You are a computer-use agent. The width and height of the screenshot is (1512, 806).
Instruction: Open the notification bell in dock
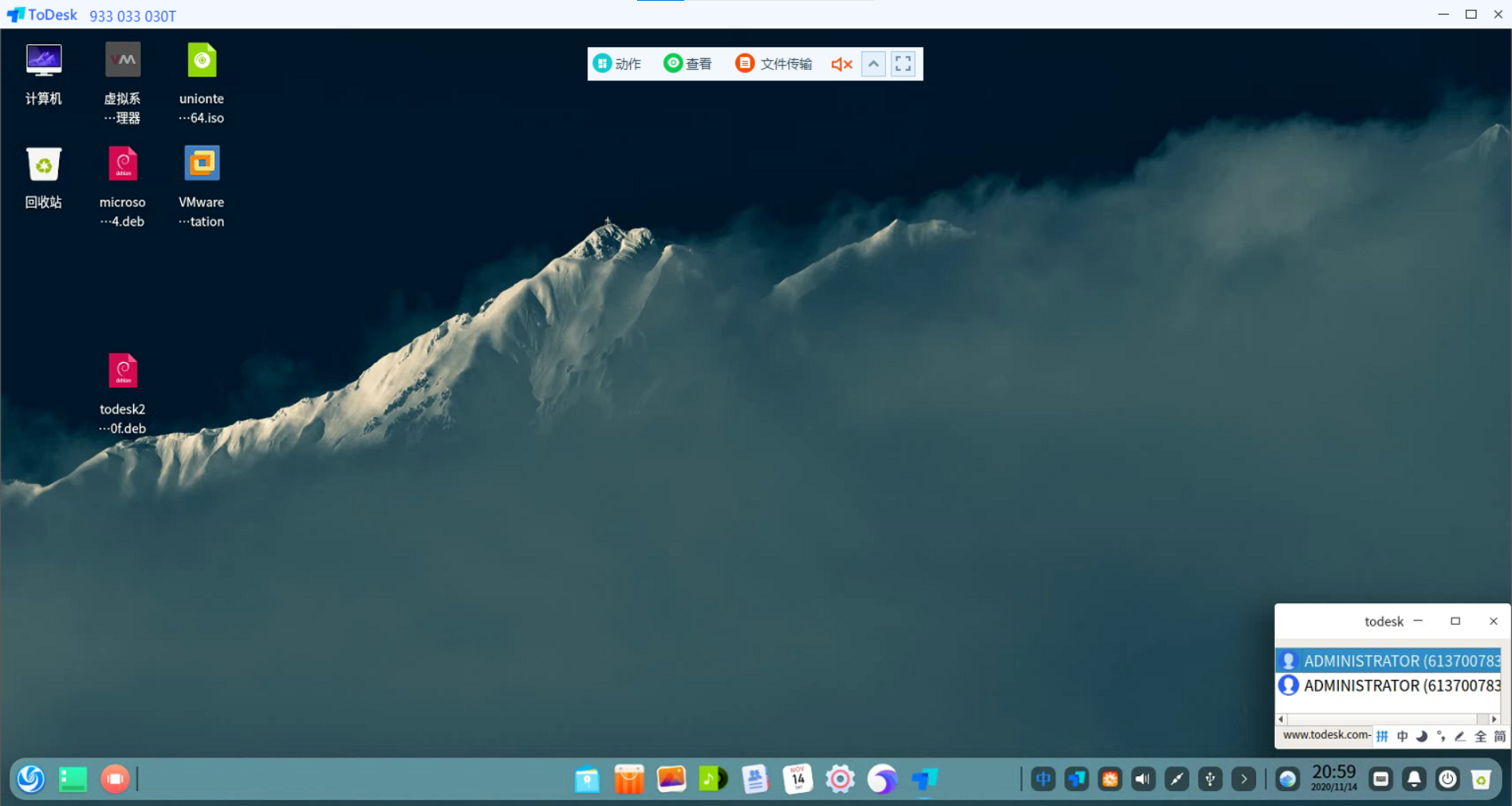point(1414,779)
